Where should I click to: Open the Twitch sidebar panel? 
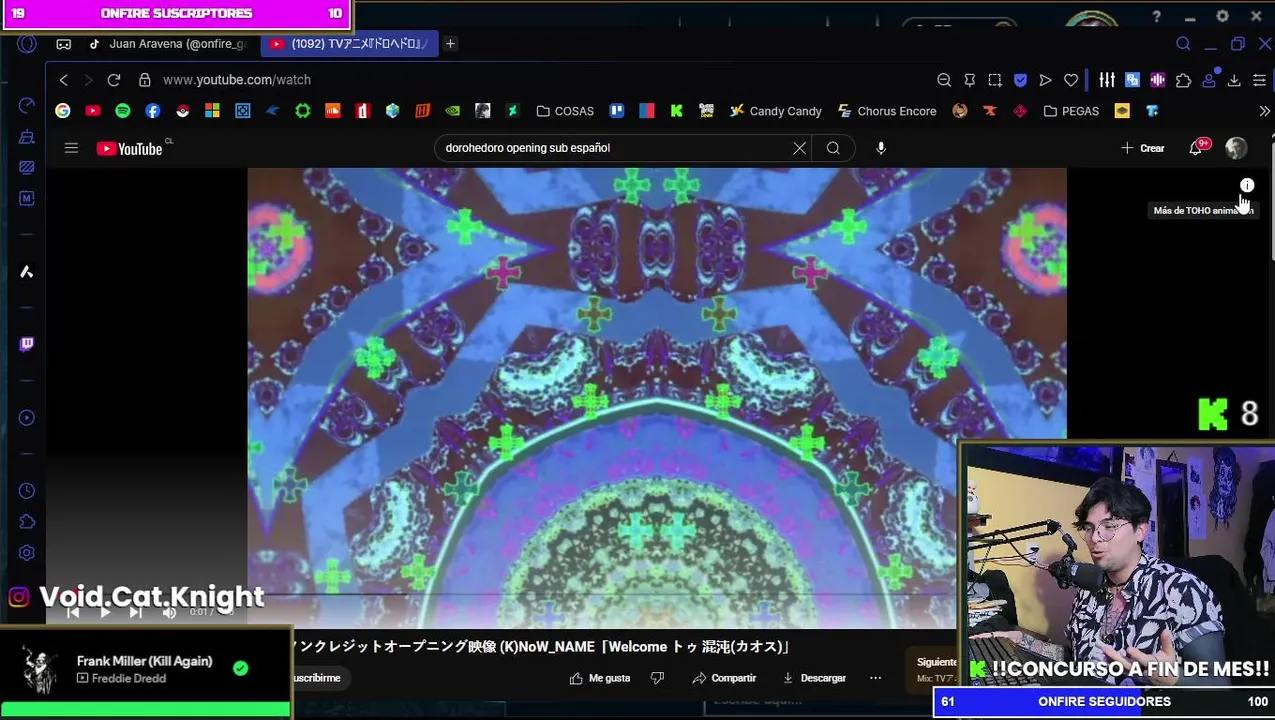point(27,344)
